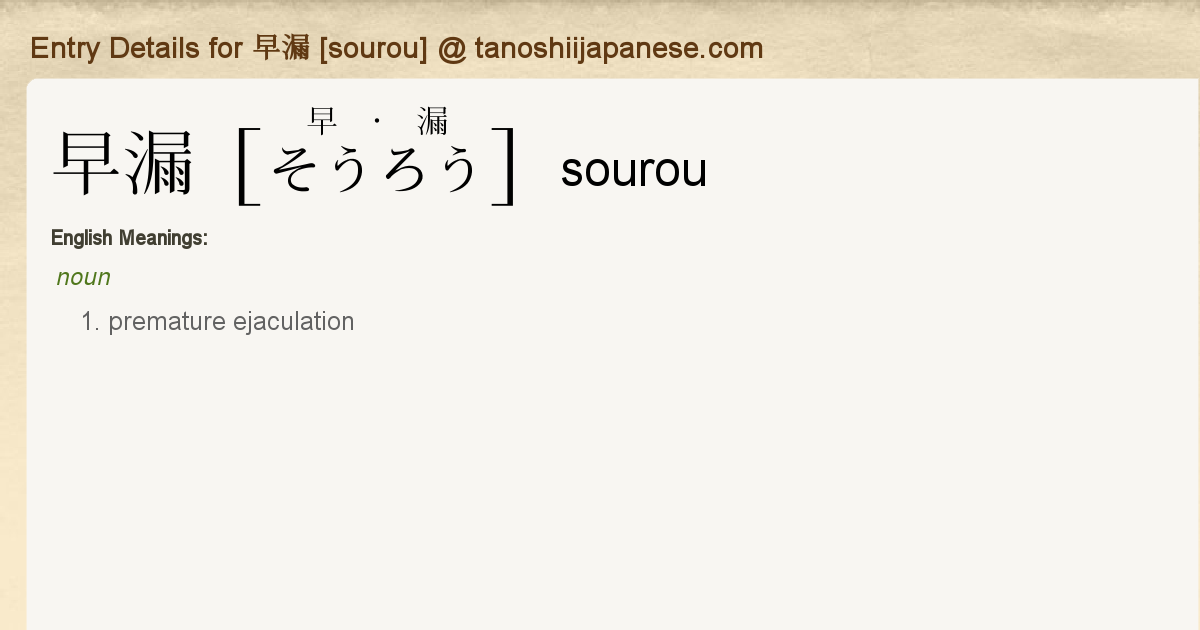Click the English Meanings heading
This screenshot has height=630, width=1200.
pyautogui.click(x=129, y=238)
